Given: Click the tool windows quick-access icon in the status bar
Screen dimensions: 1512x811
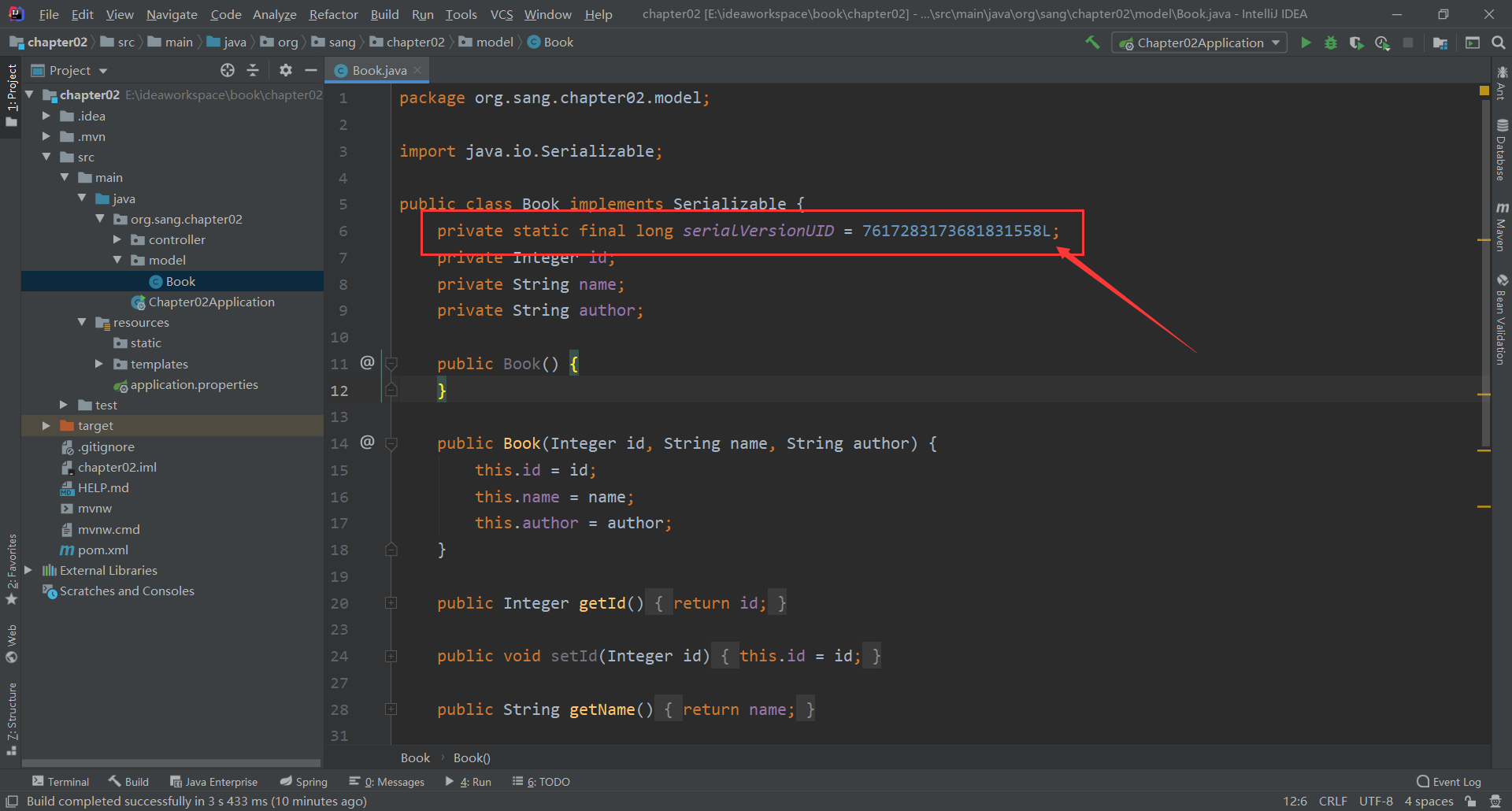Looking at the screenshot, I should pyautogui.click(x=12, y=801).
